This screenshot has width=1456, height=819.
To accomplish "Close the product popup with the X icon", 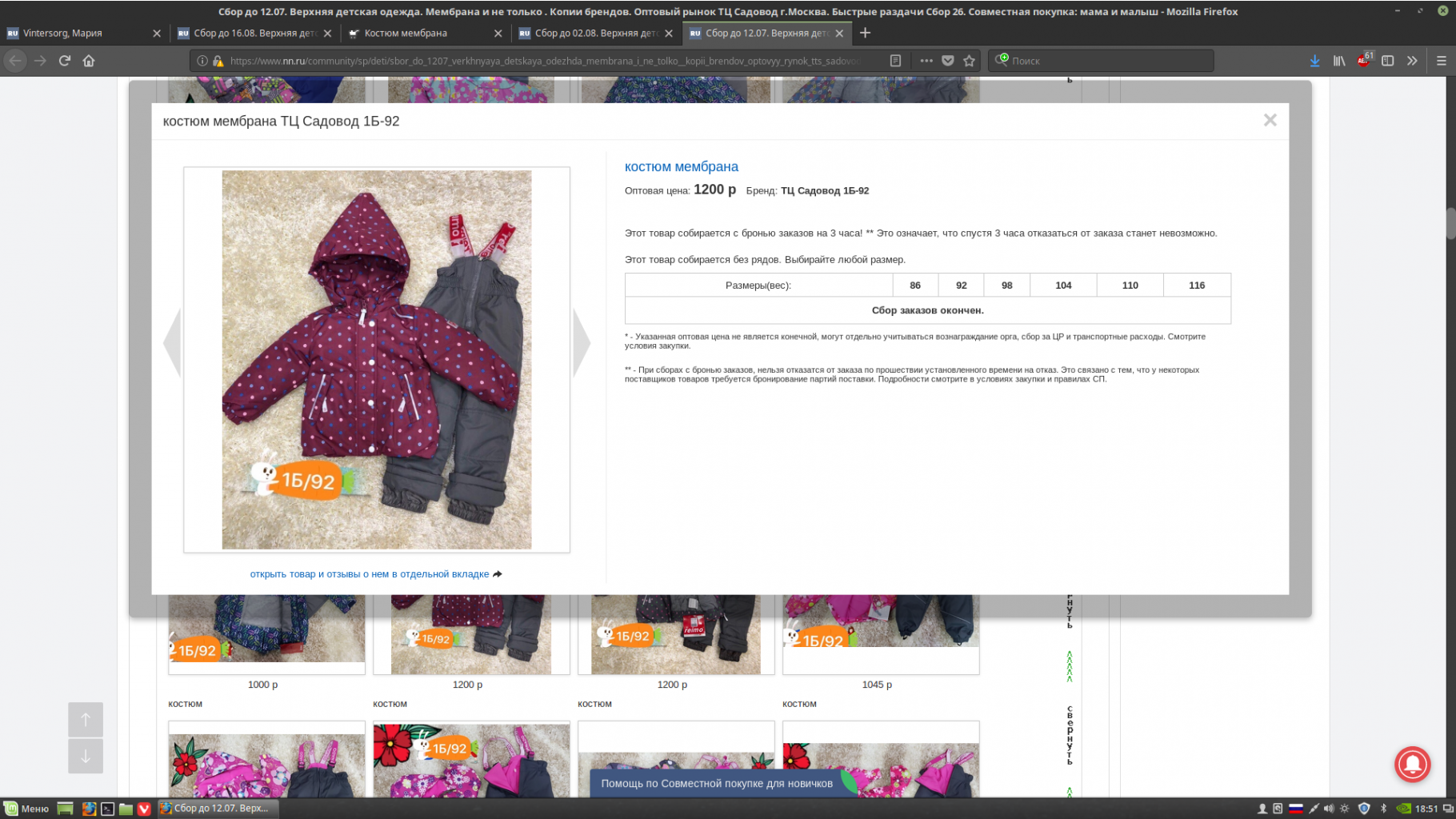I will click(1270, 120).
